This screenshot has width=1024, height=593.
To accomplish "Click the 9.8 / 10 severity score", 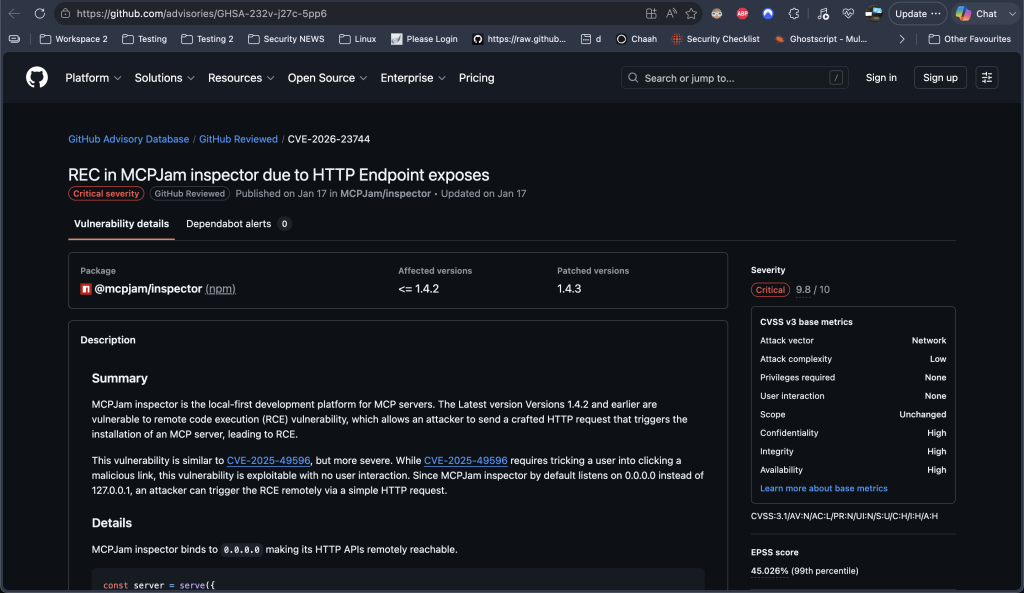I will [x=812, y=289].
